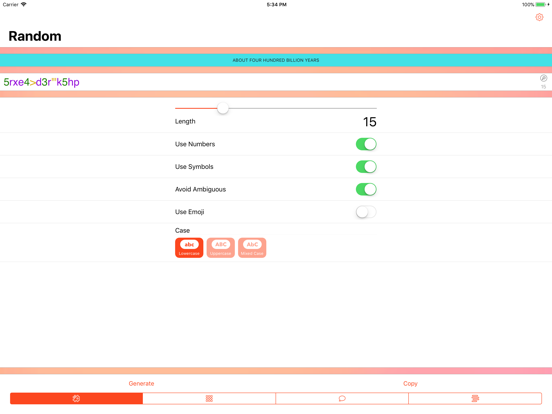Tap the key icon beside the password

(x=543, y=78)
